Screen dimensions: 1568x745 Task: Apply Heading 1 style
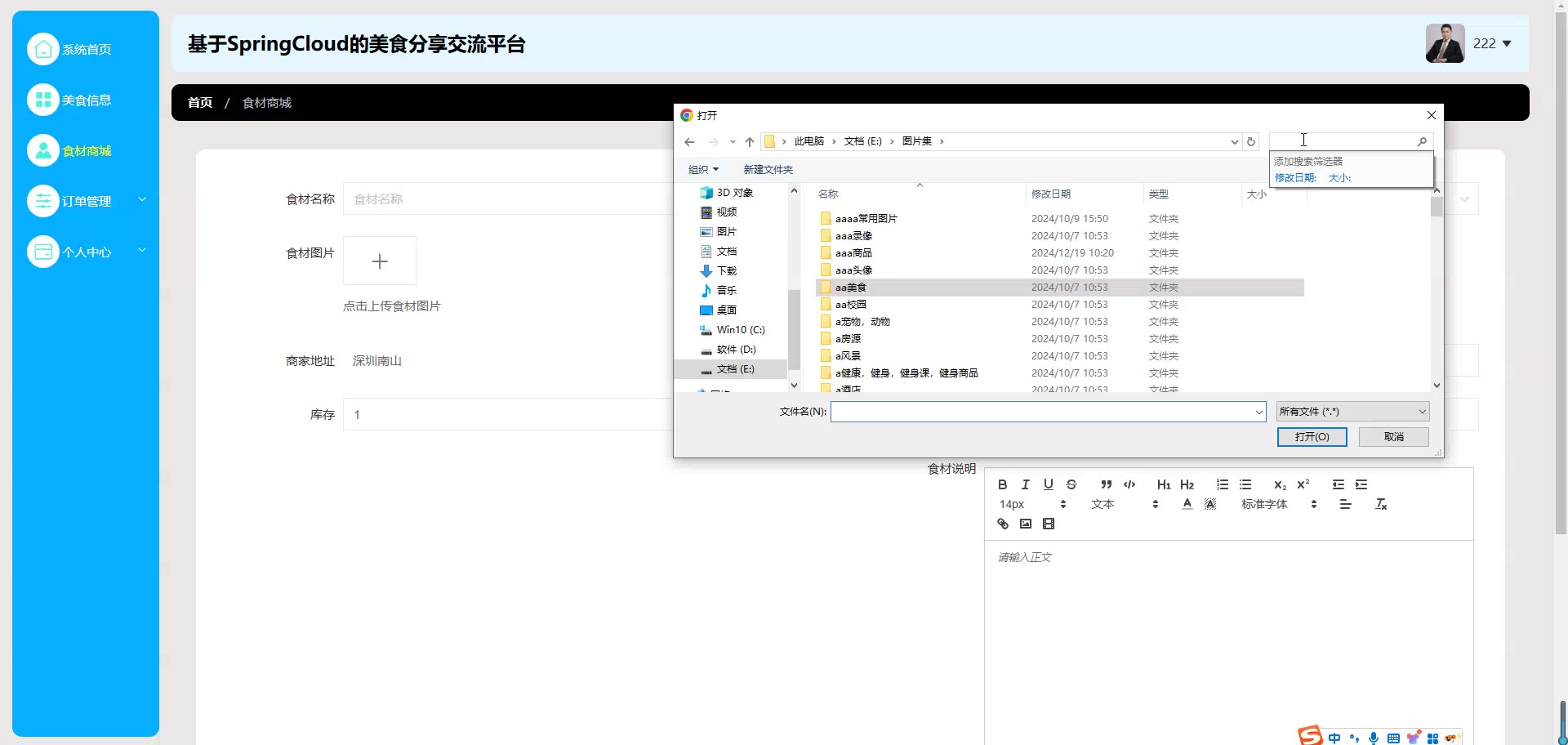tap(1164, 484)
